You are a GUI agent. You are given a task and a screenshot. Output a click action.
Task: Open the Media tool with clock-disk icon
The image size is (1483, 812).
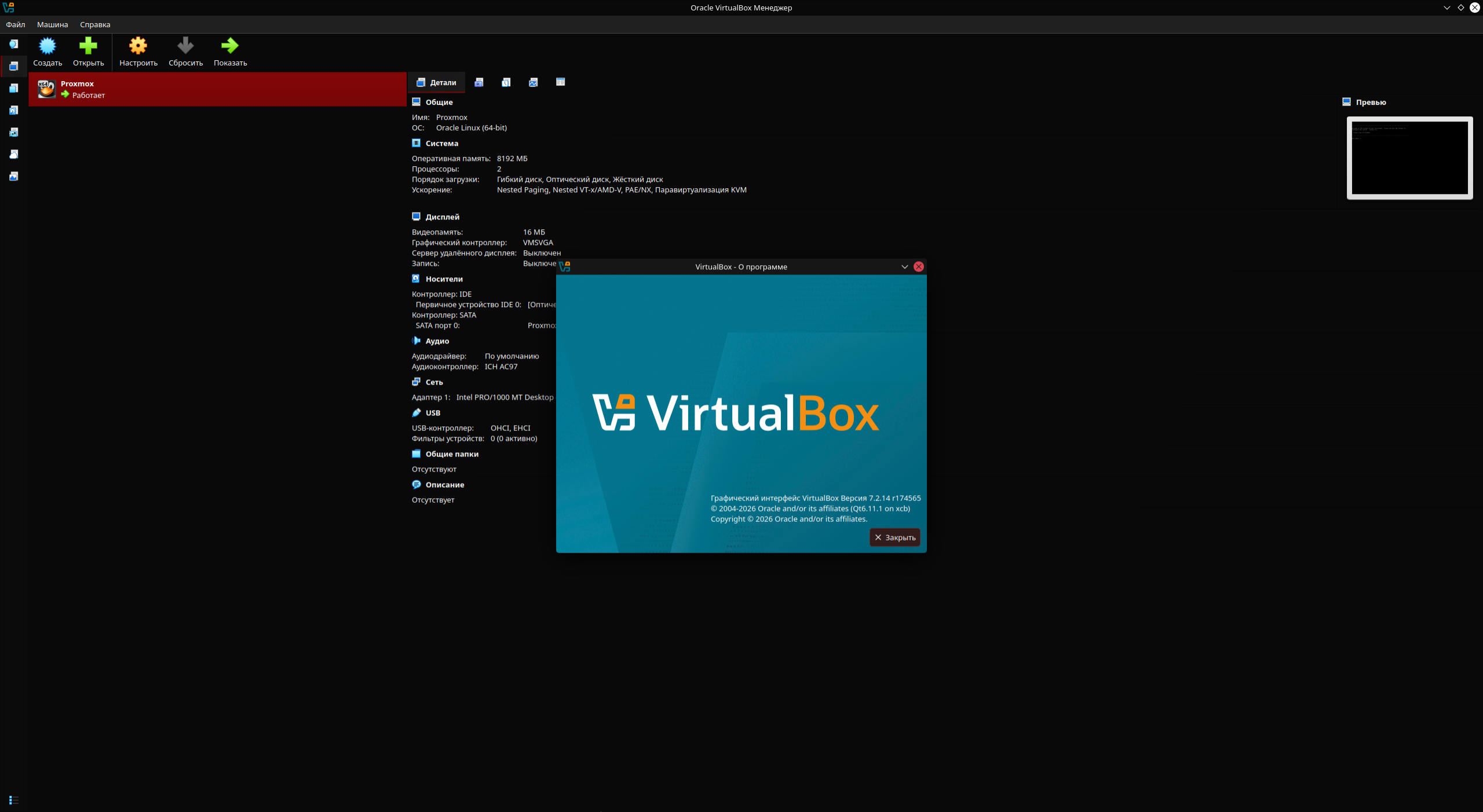point(14,110)
